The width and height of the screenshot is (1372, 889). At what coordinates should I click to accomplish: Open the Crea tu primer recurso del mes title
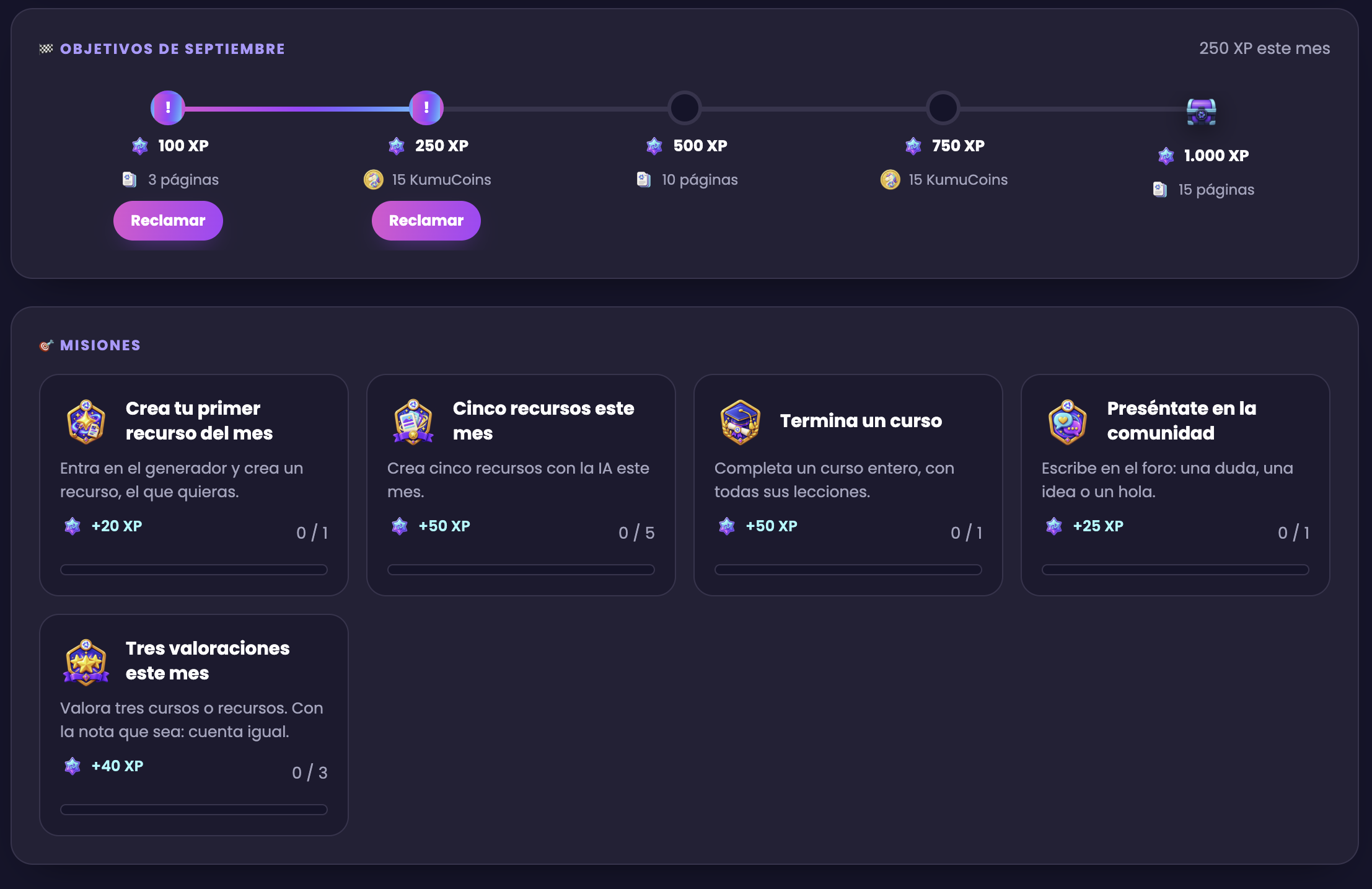coord(199,421)
